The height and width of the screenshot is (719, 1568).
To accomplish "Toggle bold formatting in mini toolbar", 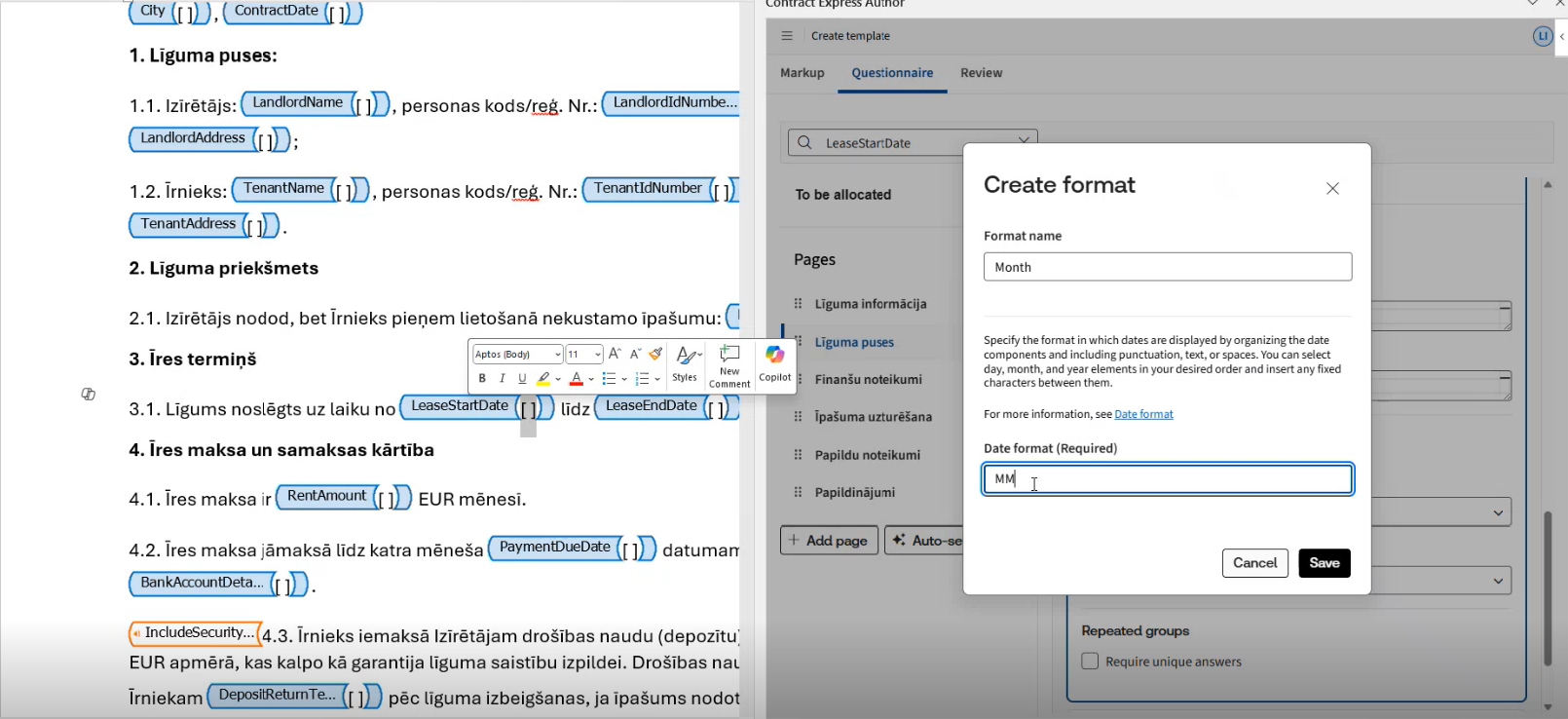I will pyautogui.click(x=482, y=379).
